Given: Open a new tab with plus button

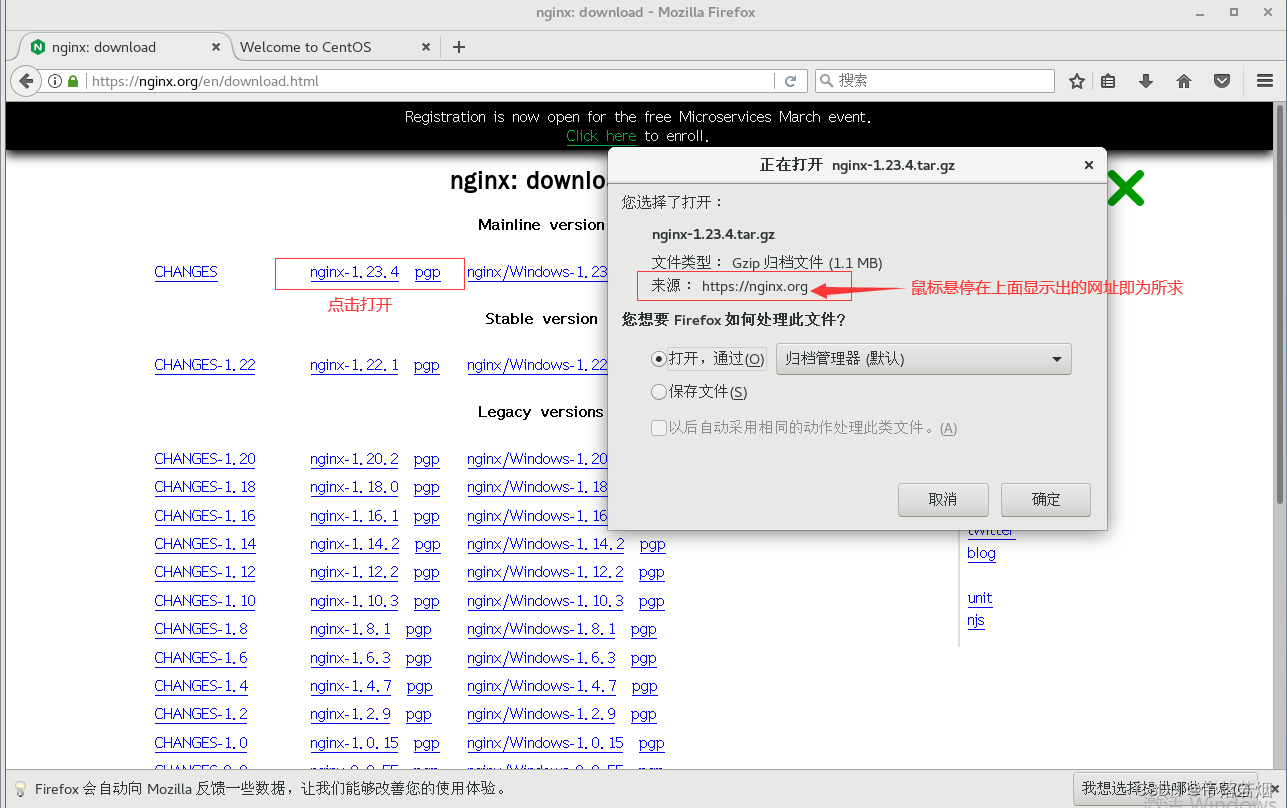Looking at the screenshot, I should [459, 47].
